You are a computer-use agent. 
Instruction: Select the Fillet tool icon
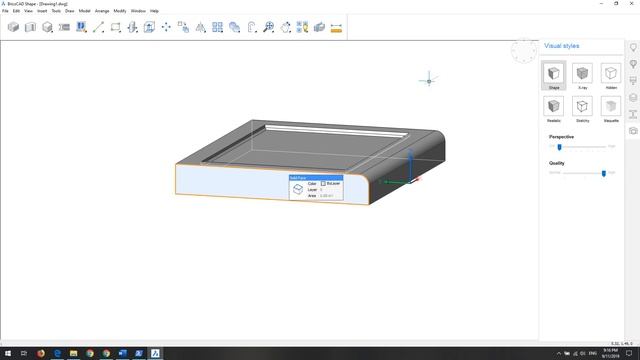(252, 27)
